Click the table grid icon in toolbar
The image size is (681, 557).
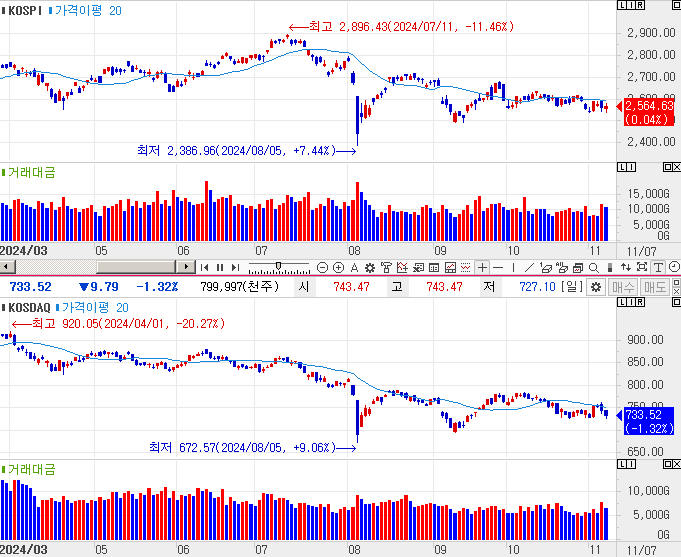pos(434,268)
